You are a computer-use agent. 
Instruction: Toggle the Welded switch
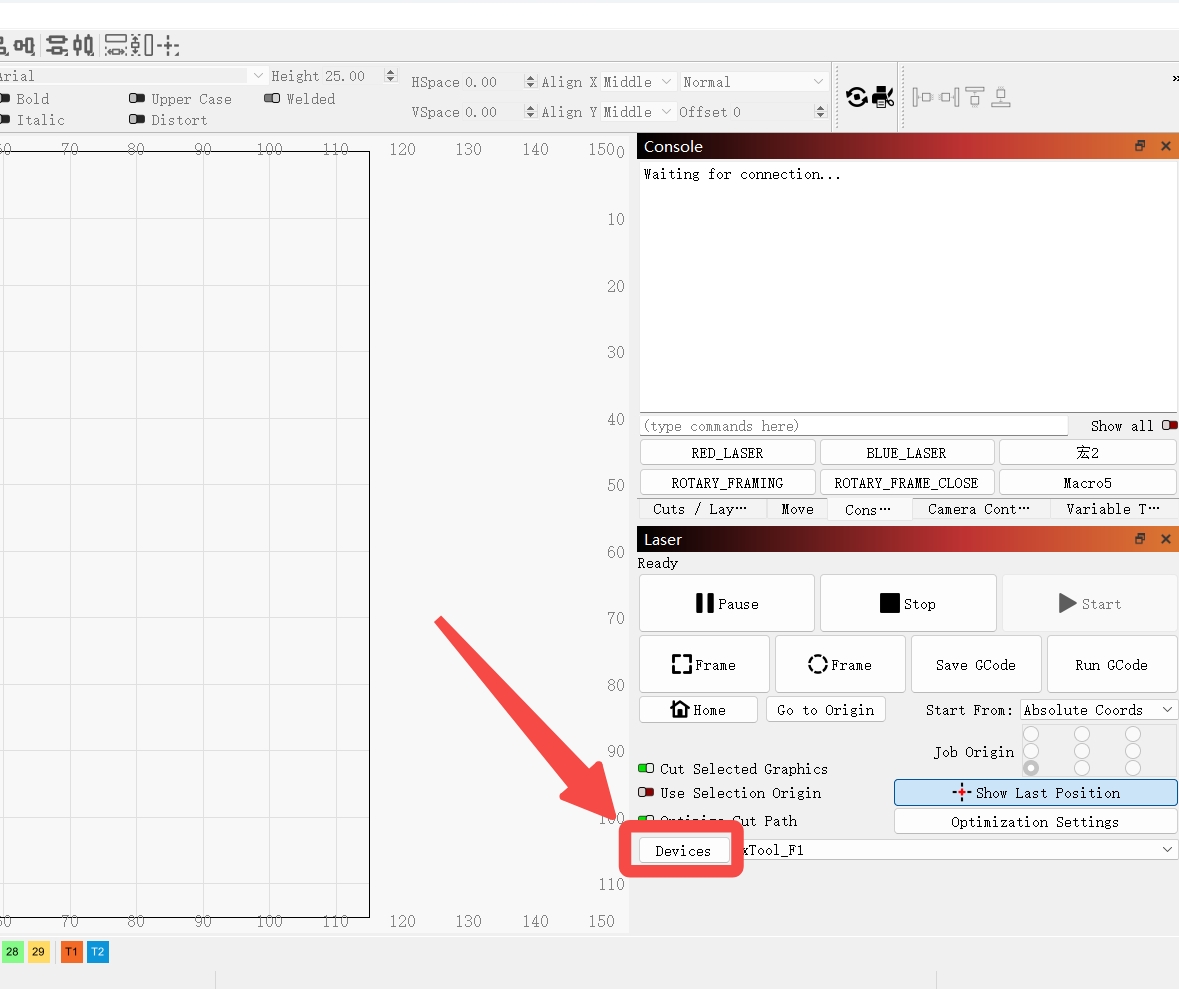tap(272, 99)
